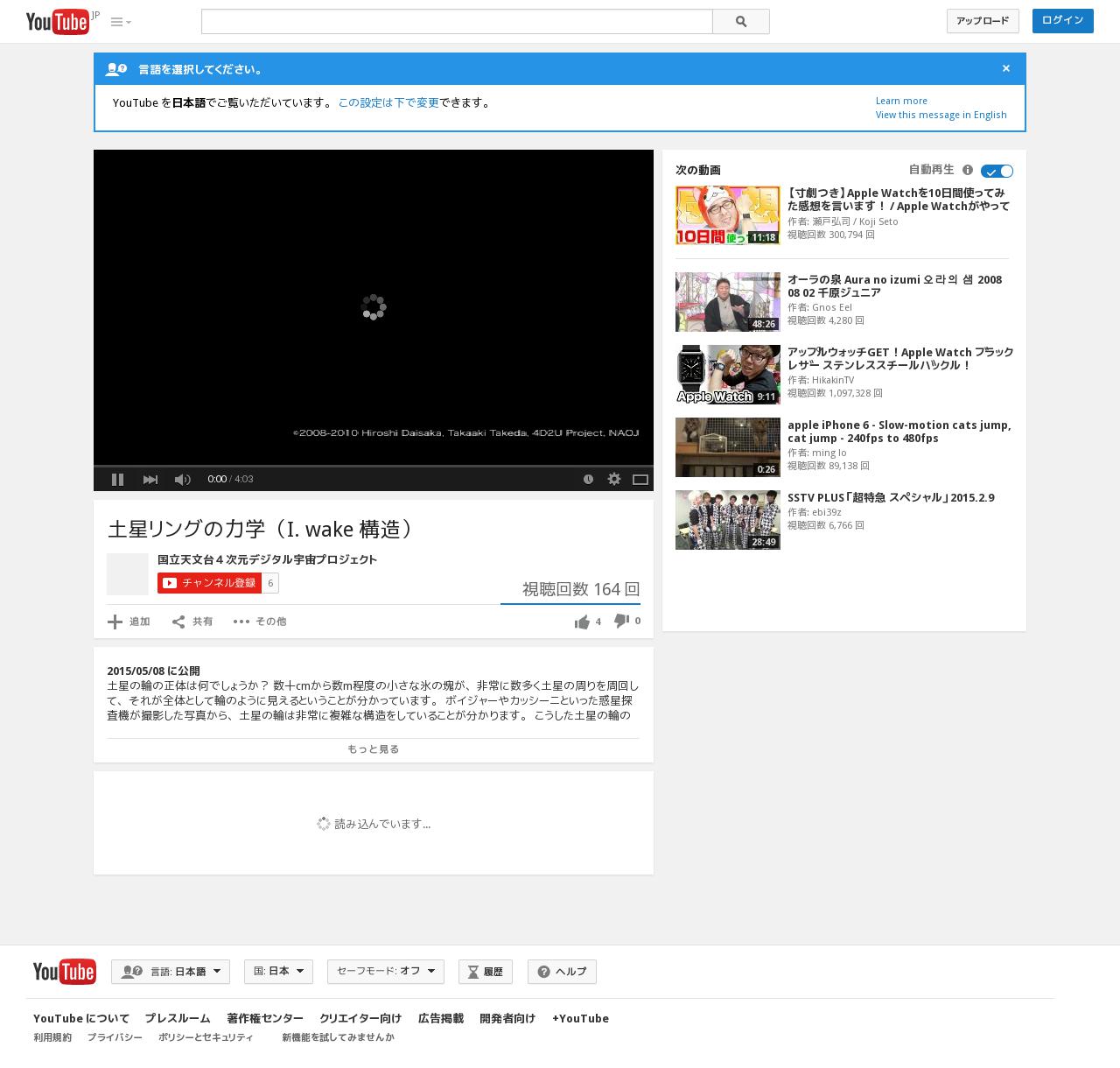Image resolution: width=1120 pixels, height=1068 pixels.
Task: Open 国立天文台４次元デジタル宇宙プロジェクト channel
Action: pos(267,559)
